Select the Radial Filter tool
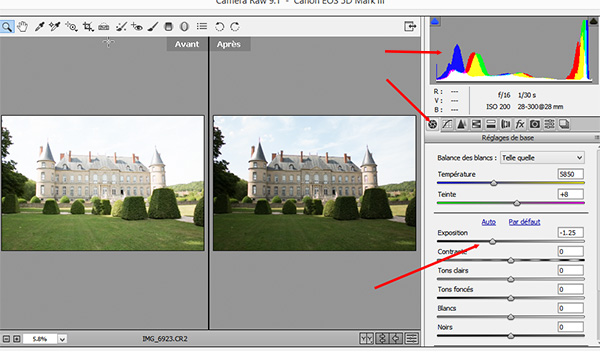This screenshot has height=360, width=600. coord(184,26)
